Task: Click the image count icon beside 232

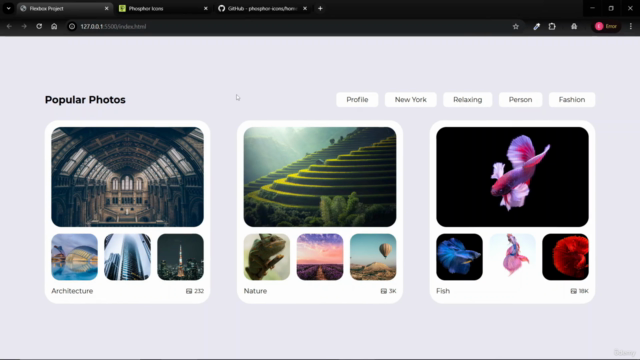Action: pyautogui.click(x=189, y=291)
